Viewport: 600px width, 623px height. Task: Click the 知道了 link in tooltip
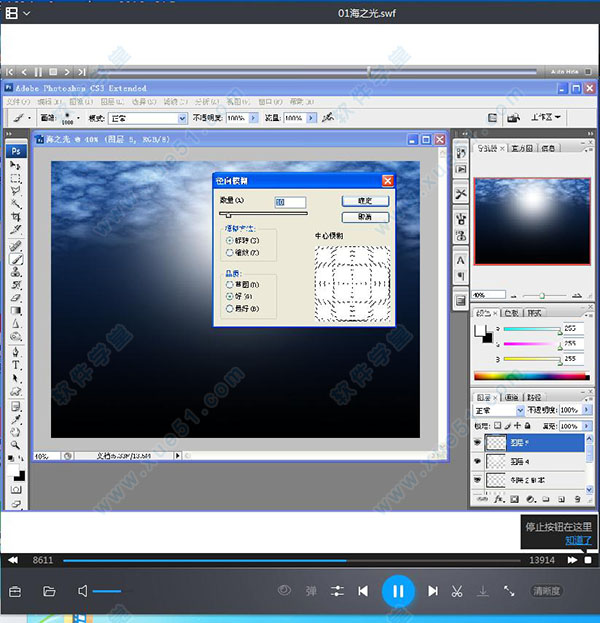pyautogui.click(x=579, y=540)
